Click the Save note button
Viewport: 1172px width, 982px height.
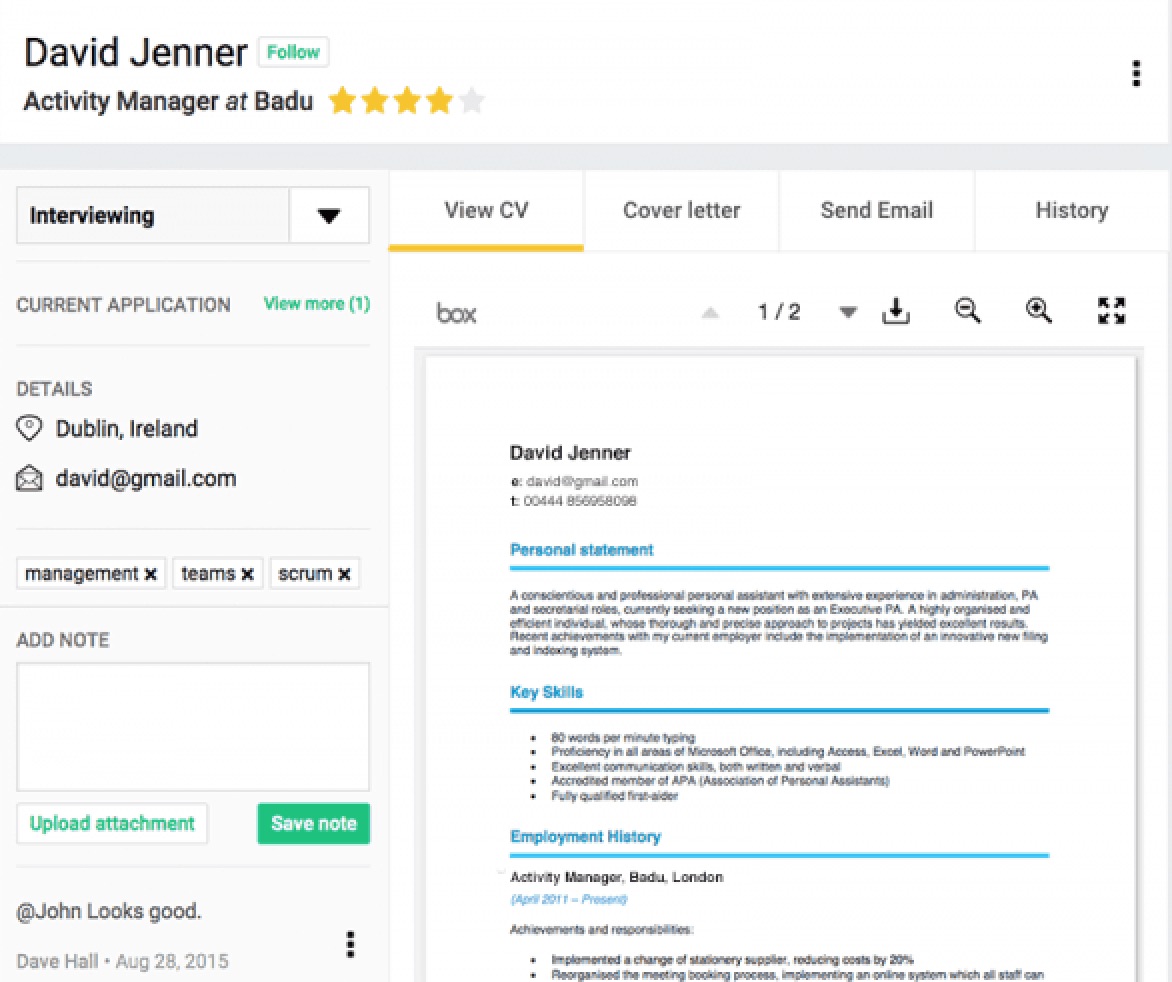[313, 824]
